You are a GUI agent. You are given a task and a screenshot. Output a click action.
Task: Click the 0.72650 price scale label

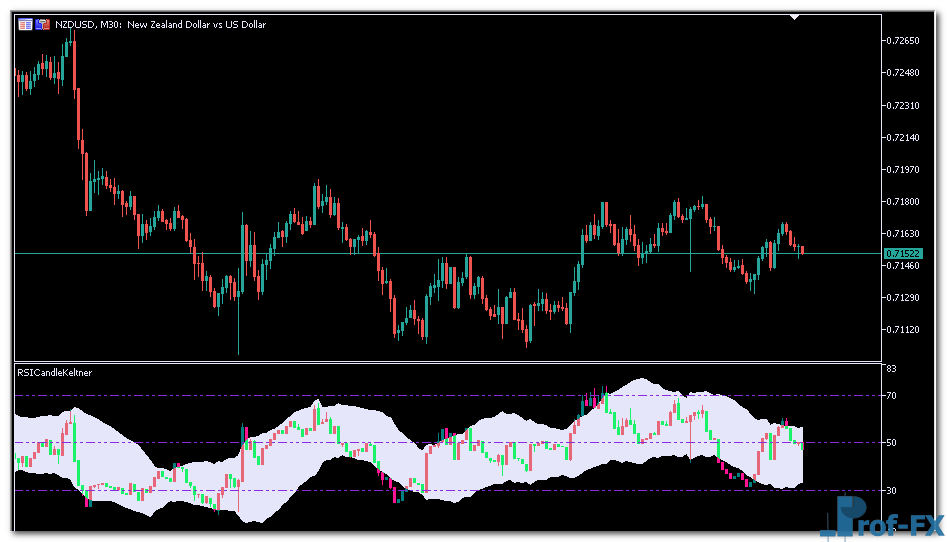tap(903, 41)
